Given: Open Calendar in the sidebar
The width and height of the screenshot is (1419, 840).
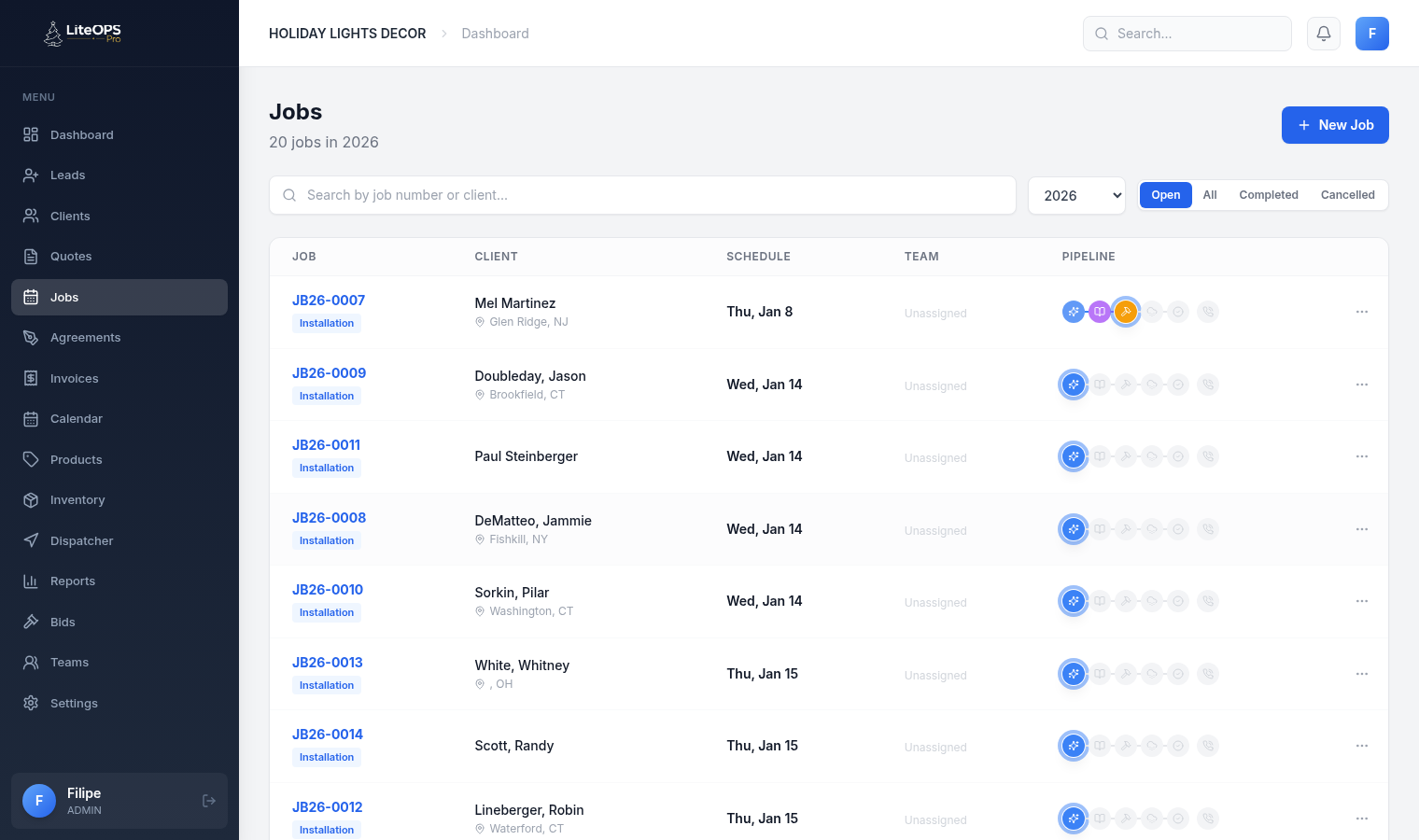Looking at the screenshot, I should (119, 419).
